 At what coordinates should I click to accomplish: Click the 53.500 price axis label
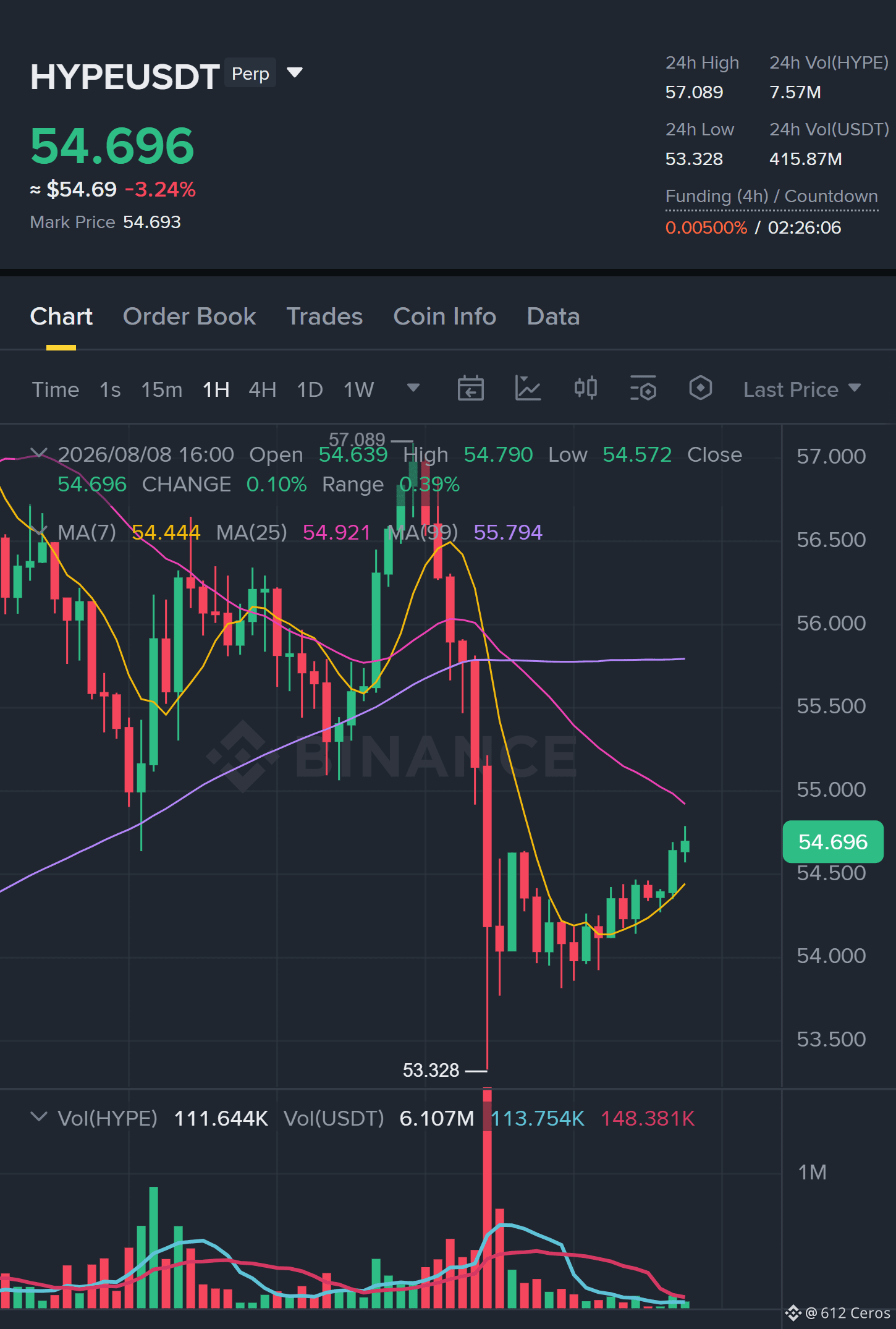click(x=831, y=1039)
